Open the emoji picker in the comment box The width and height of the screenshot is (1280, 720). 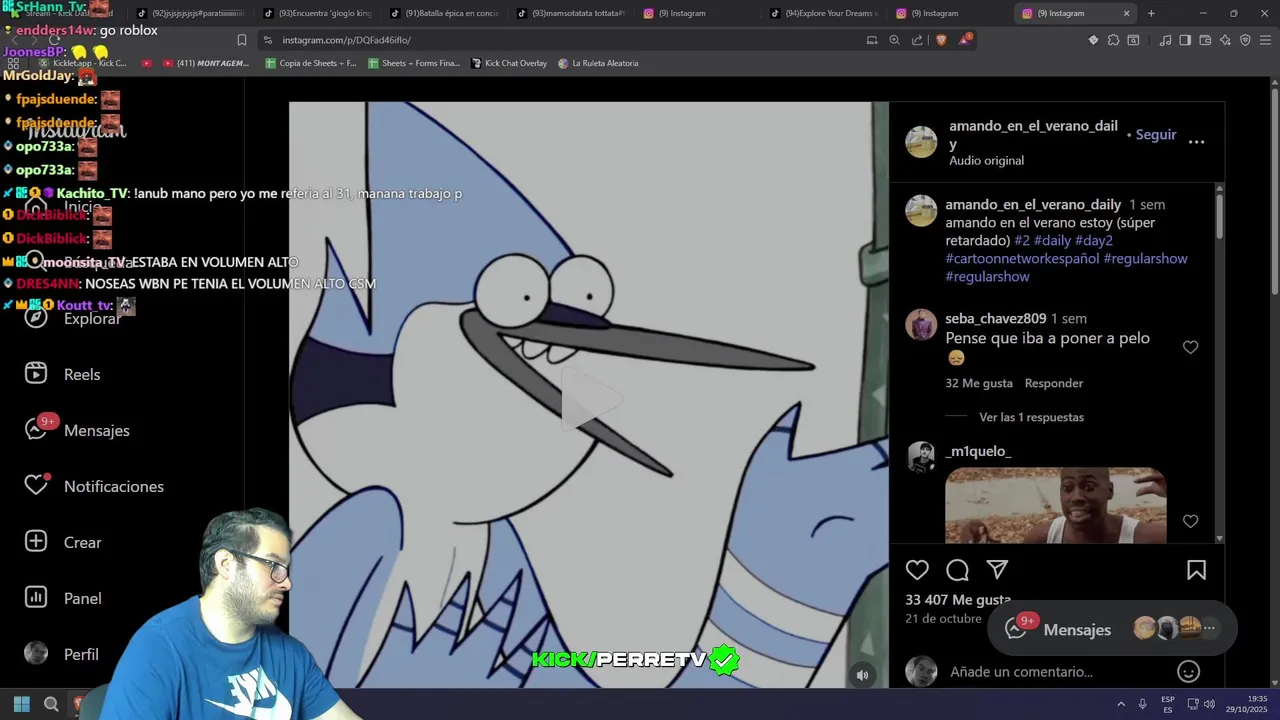coord(1188,672)
